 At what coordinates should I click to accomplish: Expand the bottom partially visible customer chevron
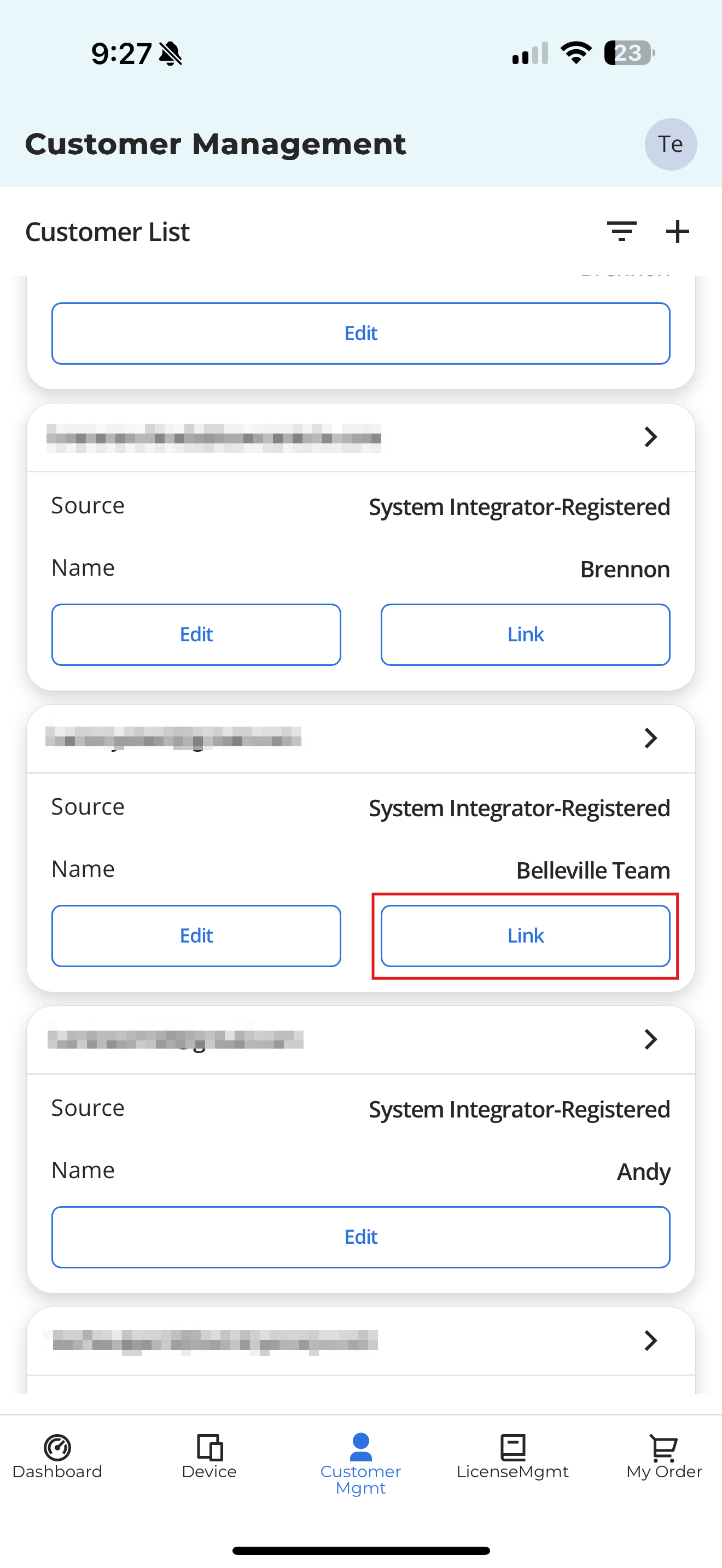[x=650, y=1341]
